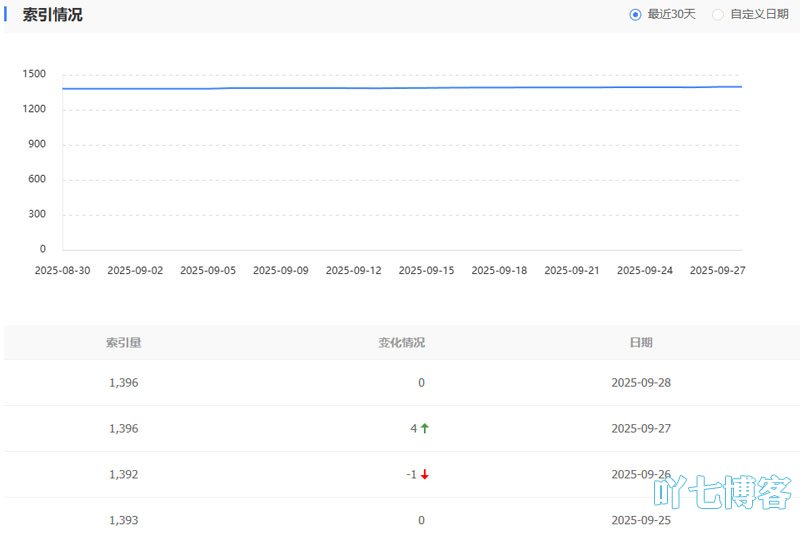Click the blue index trend line

[x=400, y=88]
